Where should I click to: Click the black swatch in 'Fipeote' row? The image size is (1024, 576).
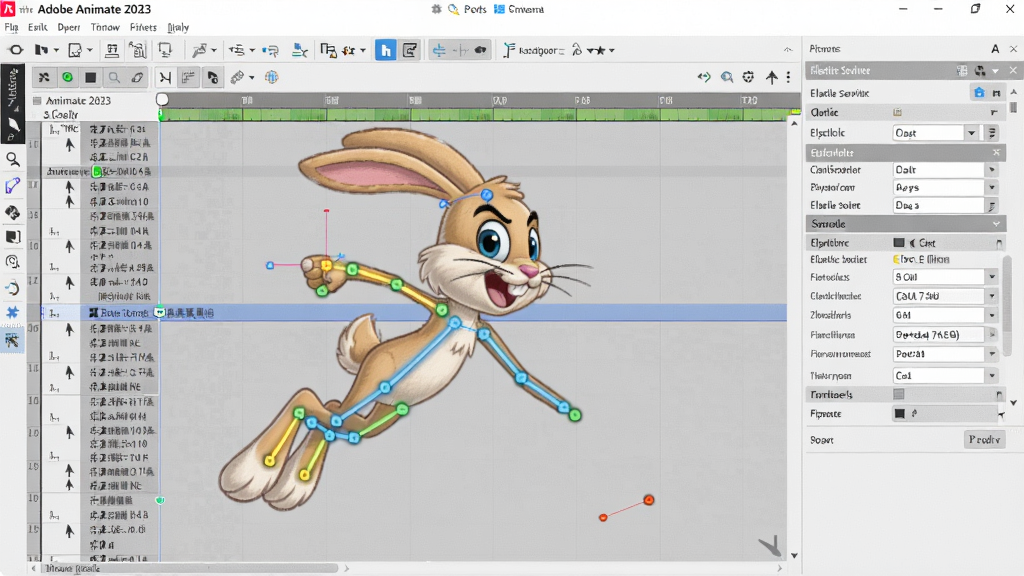(899, 413)
